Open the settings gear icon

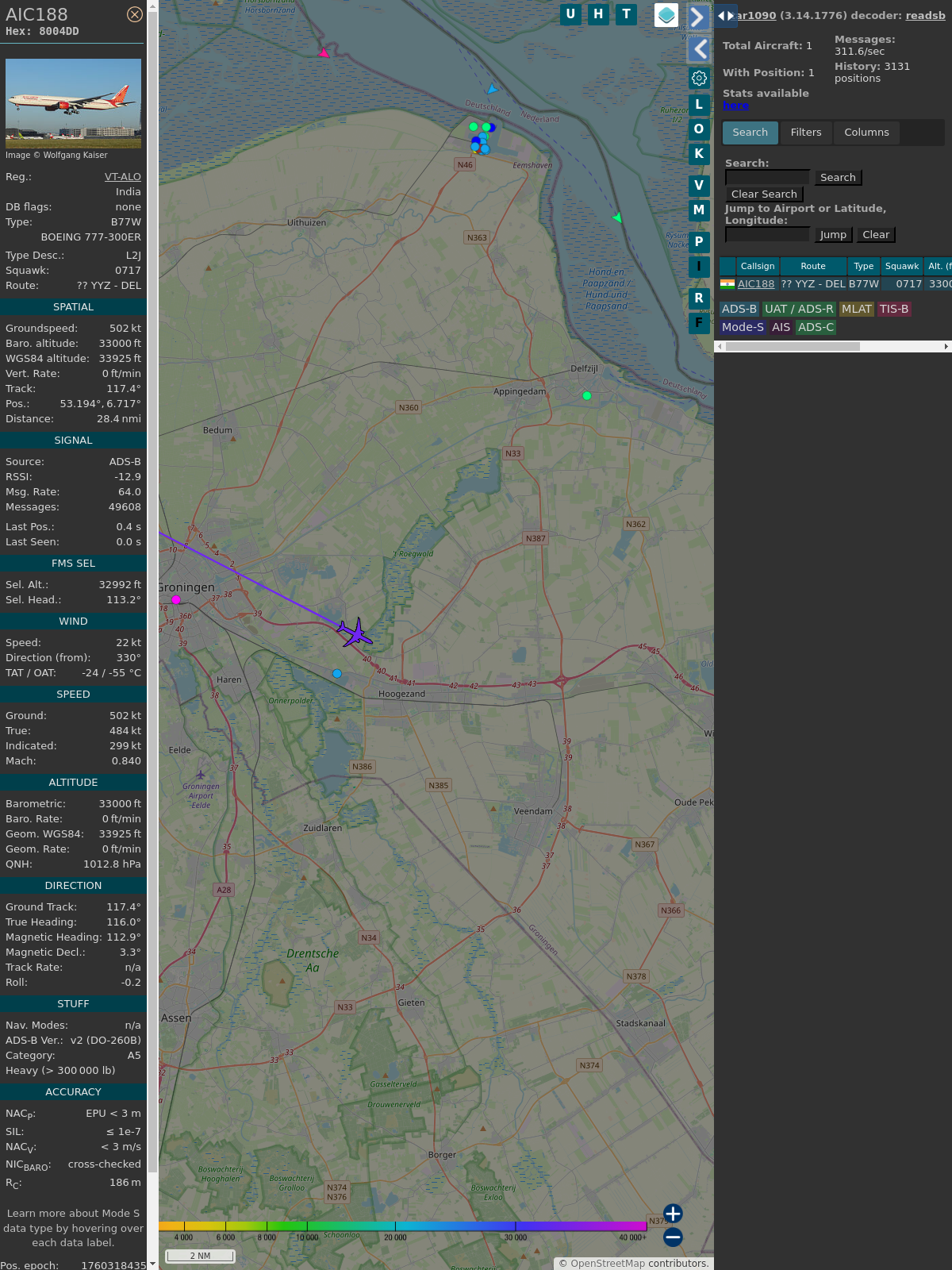click(x=699, y=78)
